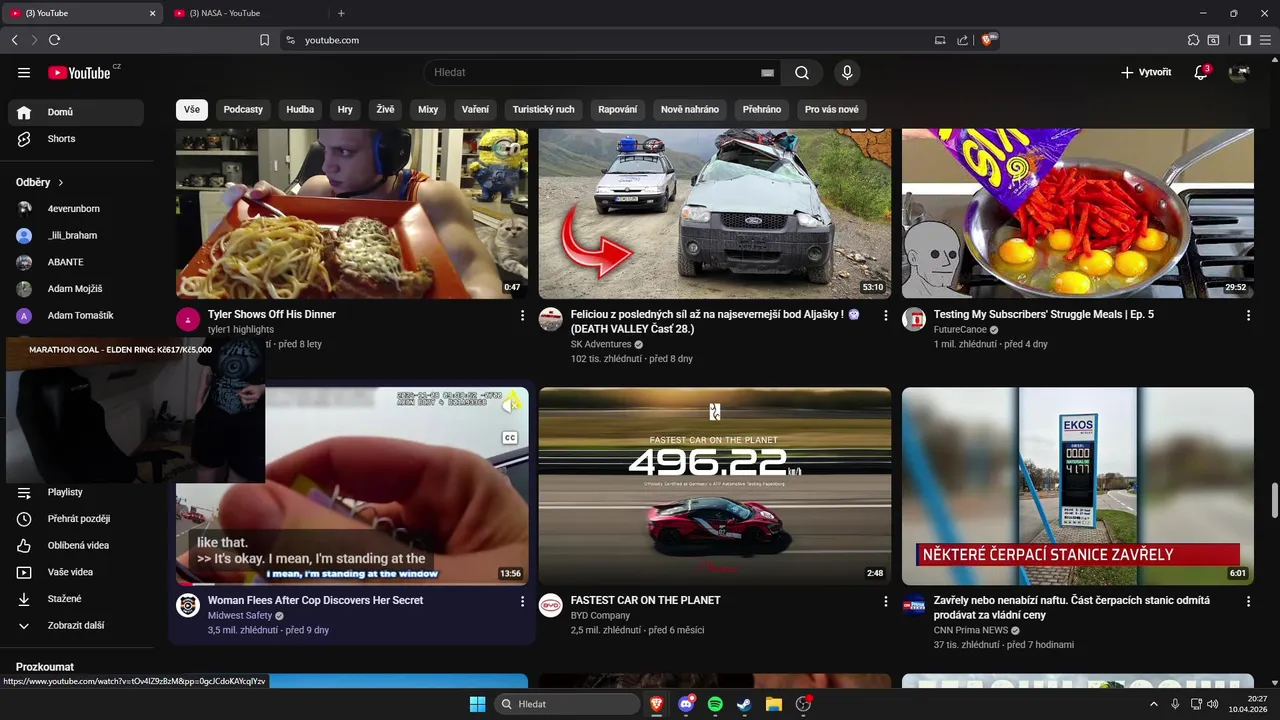The width and height of the screenshot is (1280, 720).
Task: Select the Turistický ruch chip
Action: point(543,110)
